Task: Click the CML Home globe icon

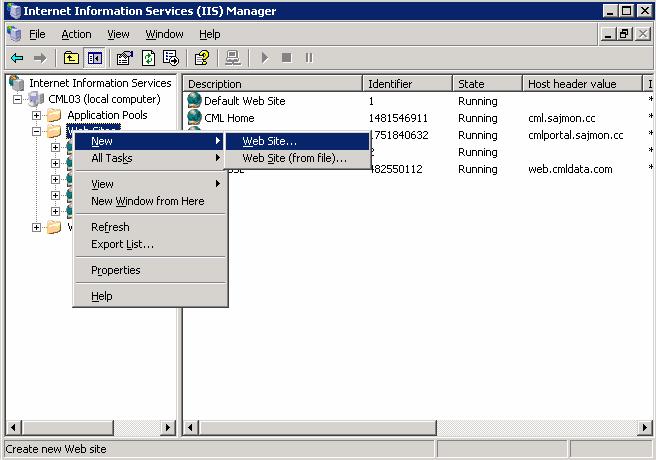Action: click(194, 118)
